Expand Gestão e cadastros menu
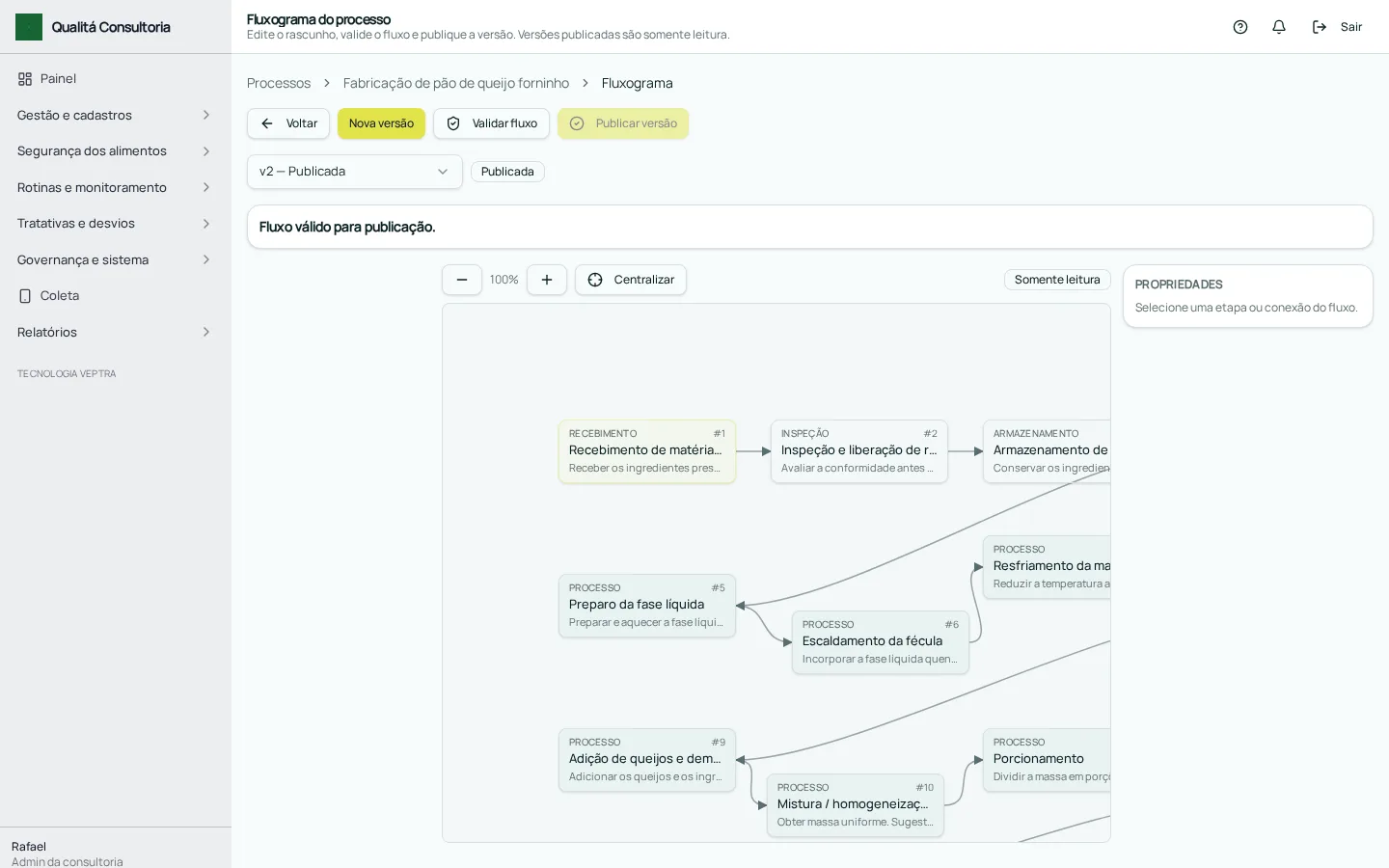The width and height of the screenshot is (1389, 868). pos(116,115)
